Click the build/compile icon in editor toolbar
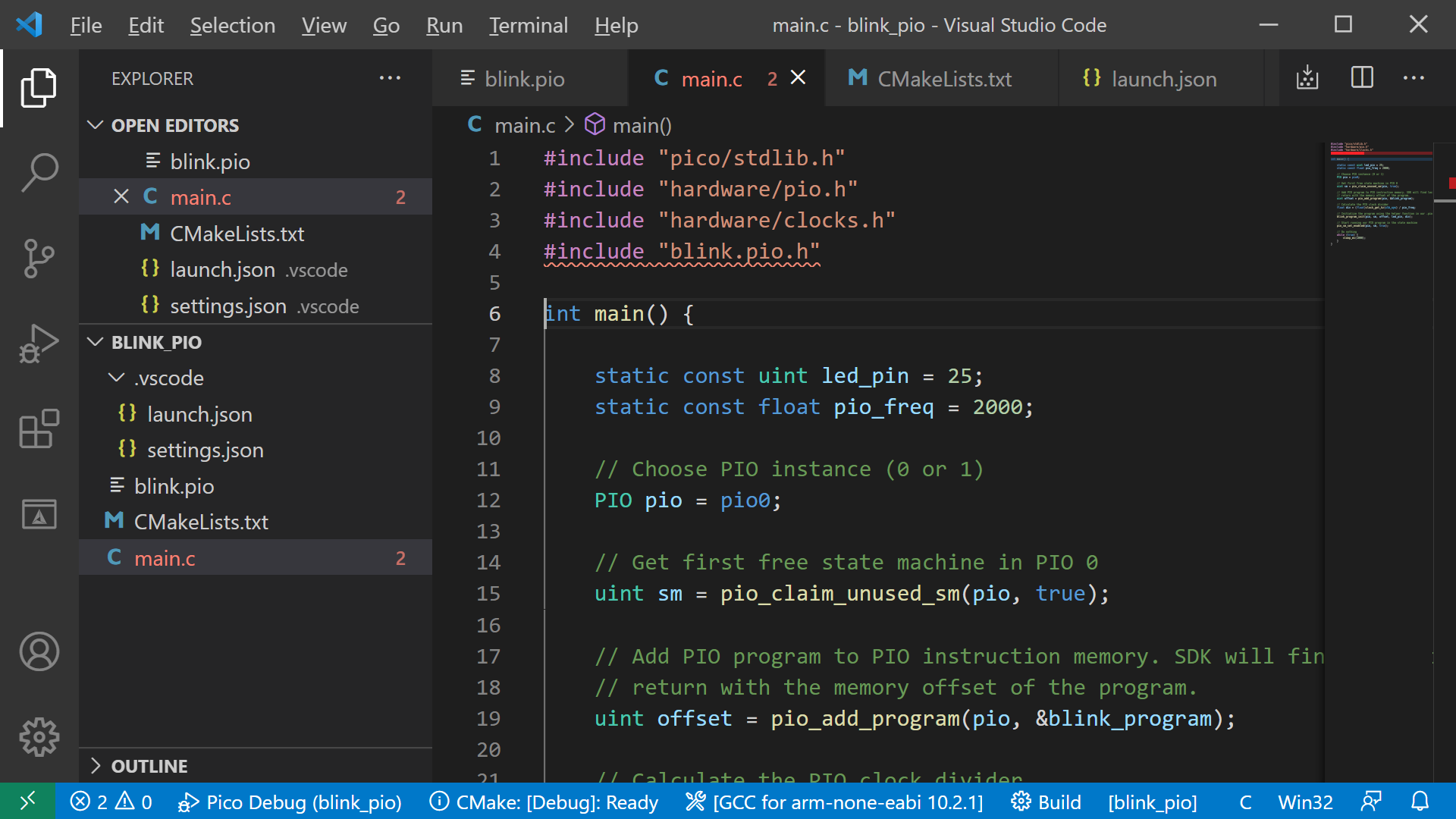 (1307, 78)
